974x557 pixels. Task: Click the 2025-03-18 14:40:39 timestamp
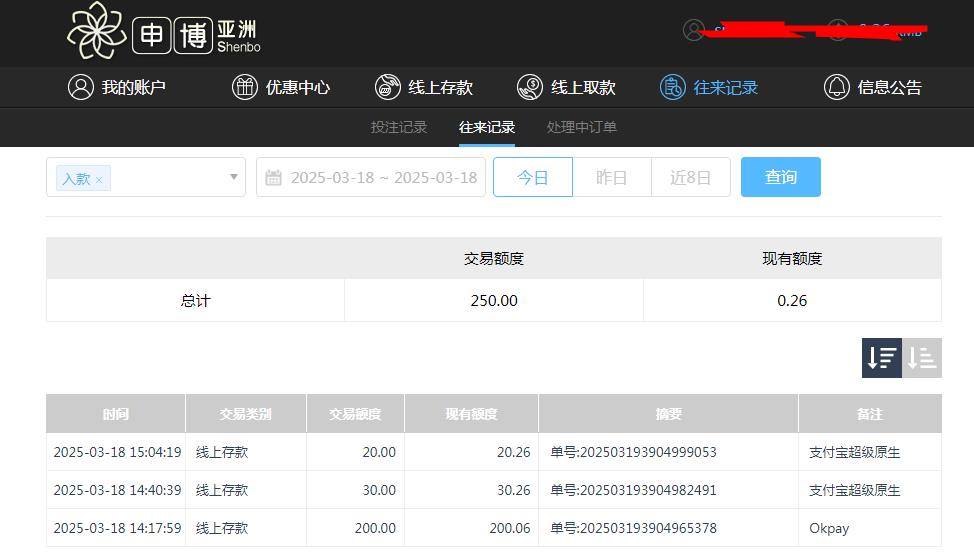click(117, 490)
